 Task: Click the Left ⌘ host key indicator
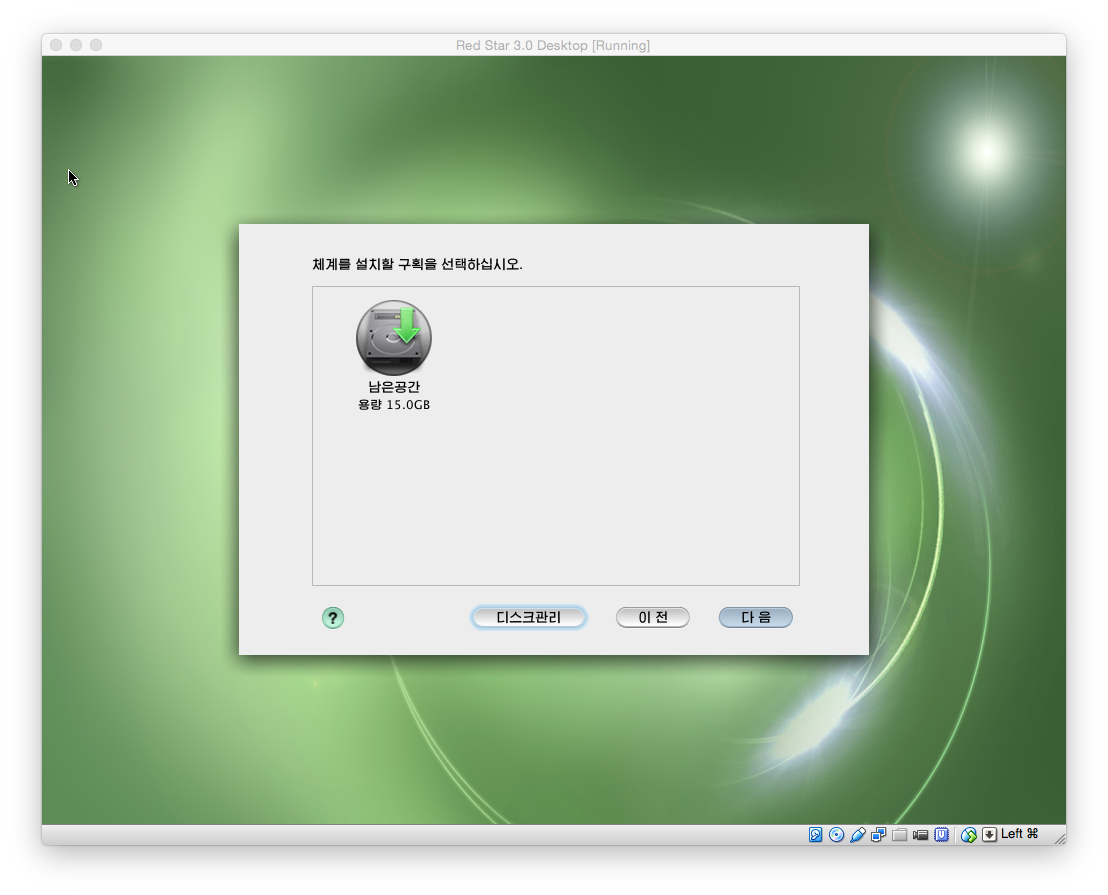(x=1020, y=834)
